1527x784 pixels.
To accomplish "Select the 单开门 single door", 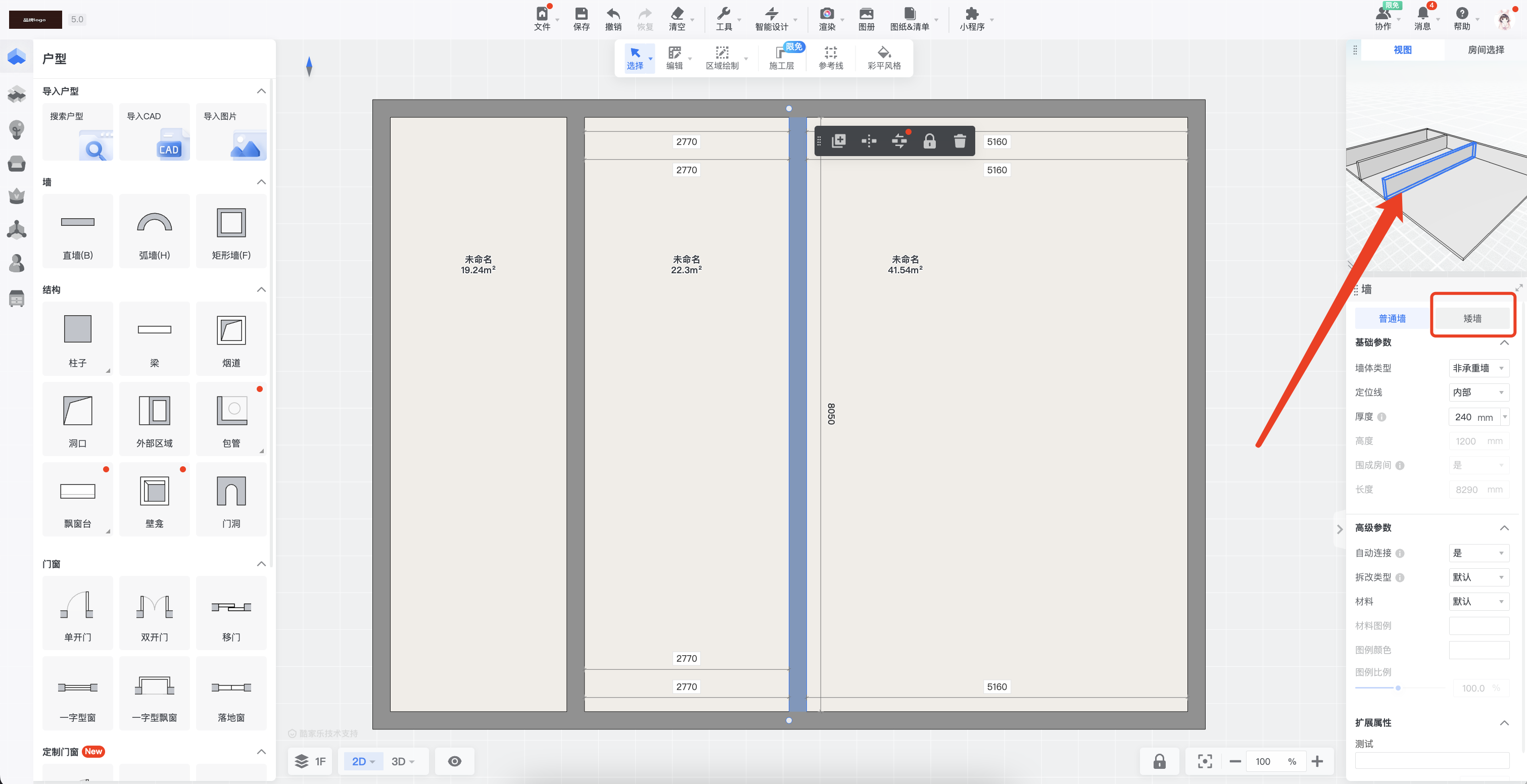I will pyautogui.click(x=78, y=613).
